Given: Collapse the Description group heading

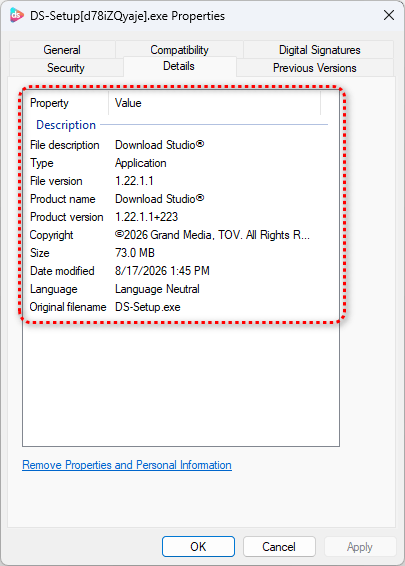Looking at the screenshot, I should 66,125.
